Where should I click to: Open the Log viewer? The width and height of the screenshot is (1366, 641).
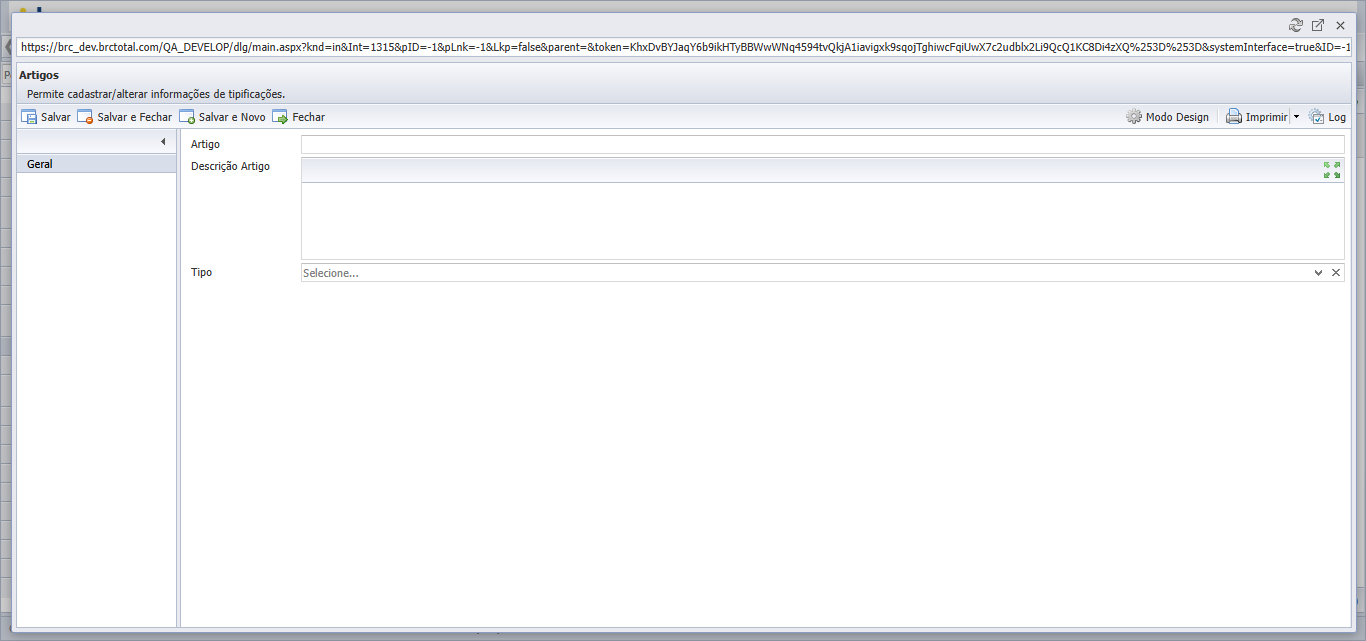1327,117
